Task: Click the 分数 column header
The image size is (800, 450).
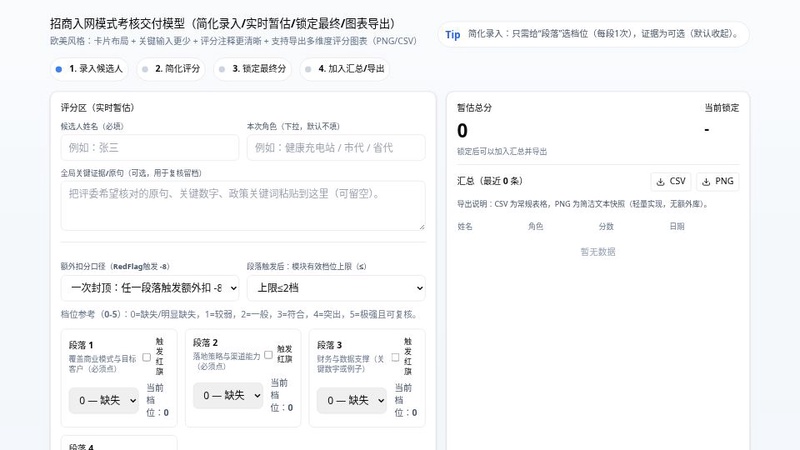Action: pos(606,227)
